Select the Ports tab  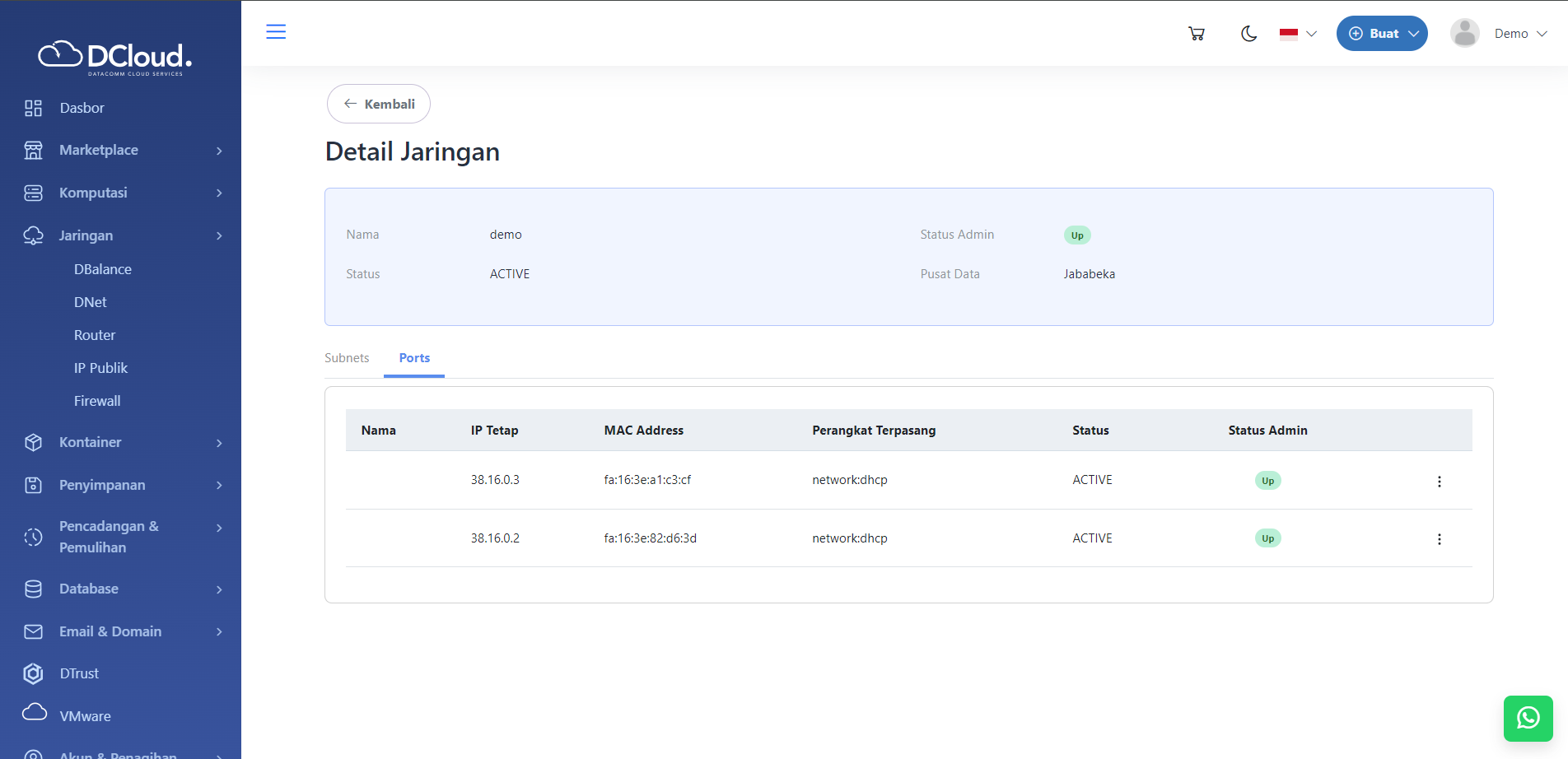tap(414, 358)
